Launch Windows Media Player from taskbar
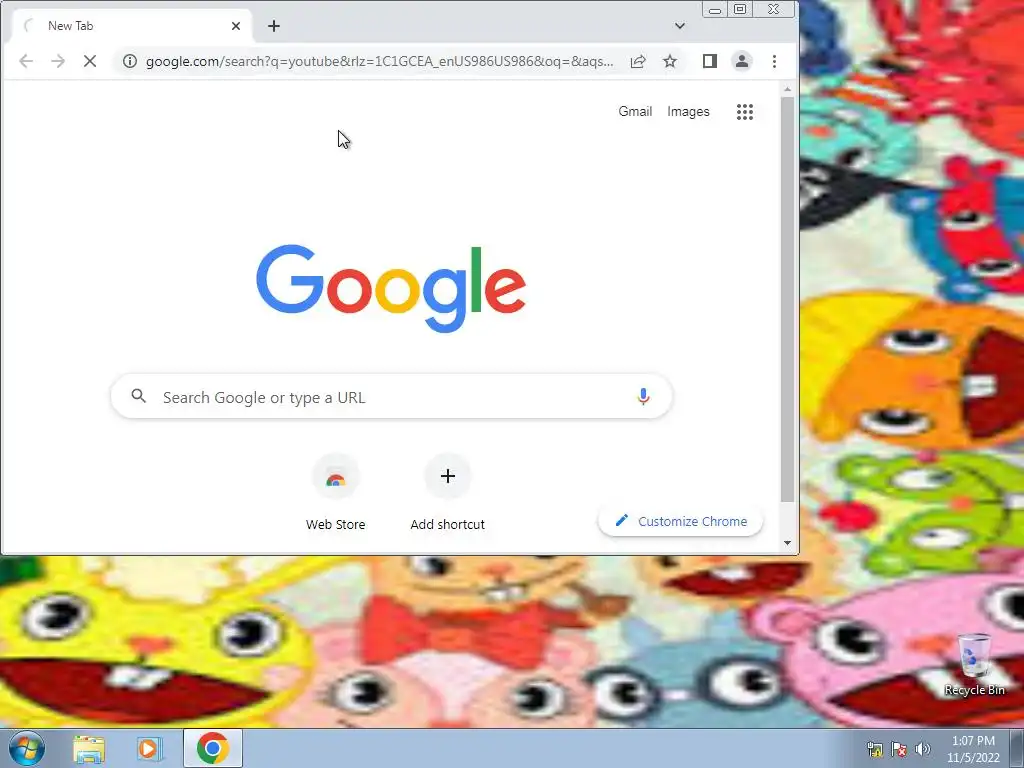The height and width of the screenshot is (768, 1024). [150, 749]
